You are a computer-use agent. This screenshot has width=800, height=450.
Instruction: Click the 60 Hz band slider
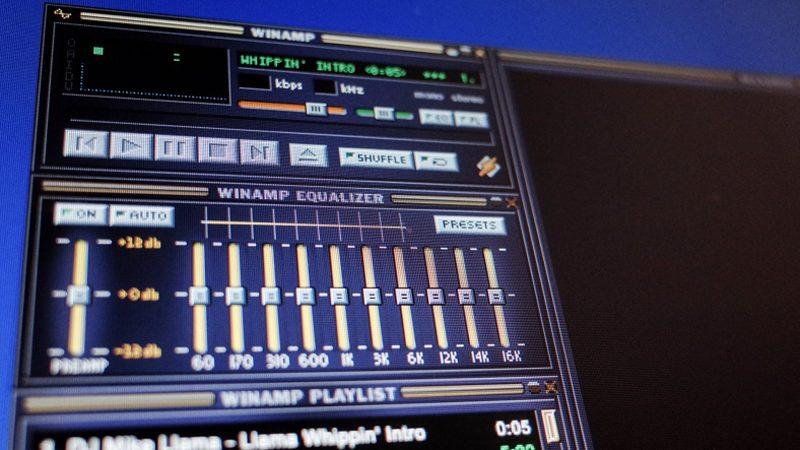click(x=199, y=296)
